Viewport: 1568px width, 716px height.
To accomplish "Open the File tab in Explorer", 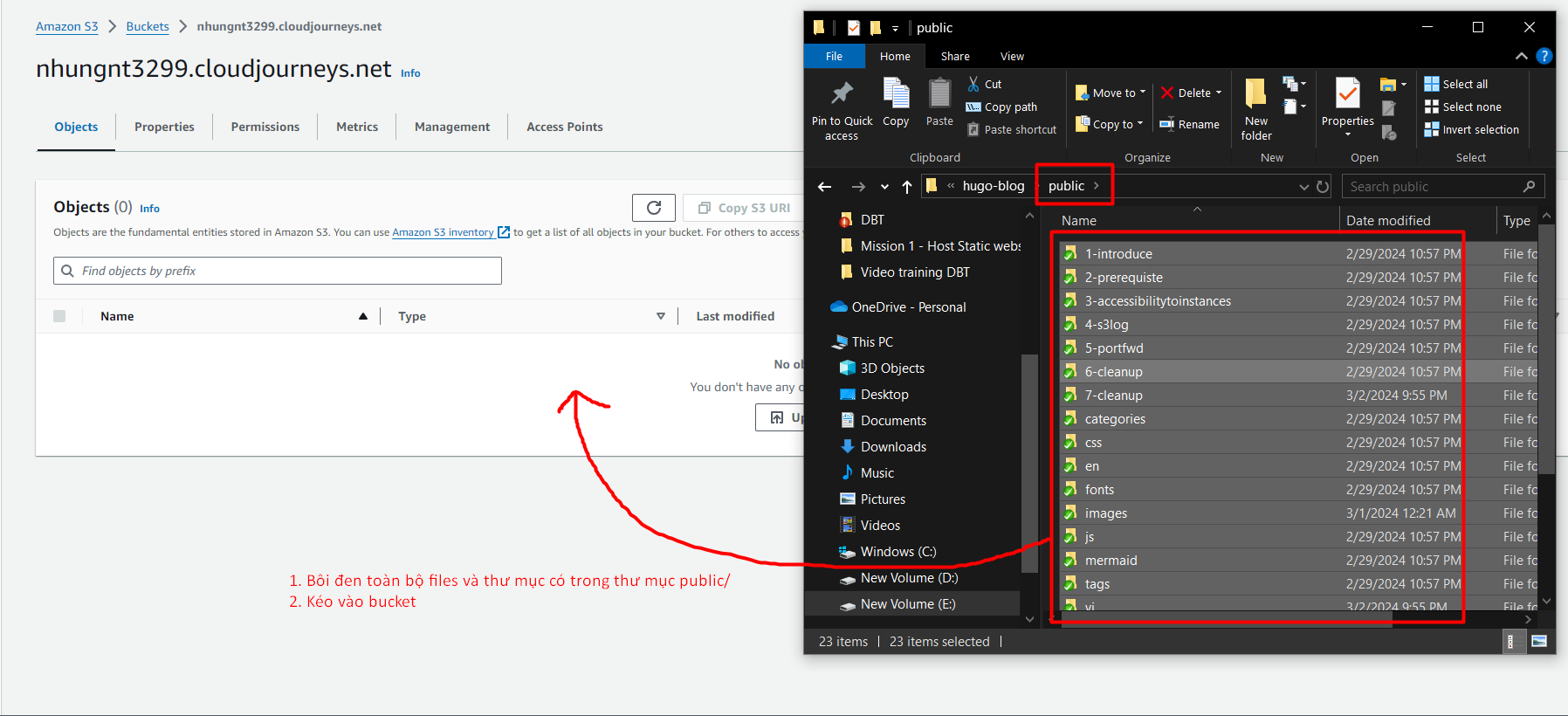I will (834, 56).
